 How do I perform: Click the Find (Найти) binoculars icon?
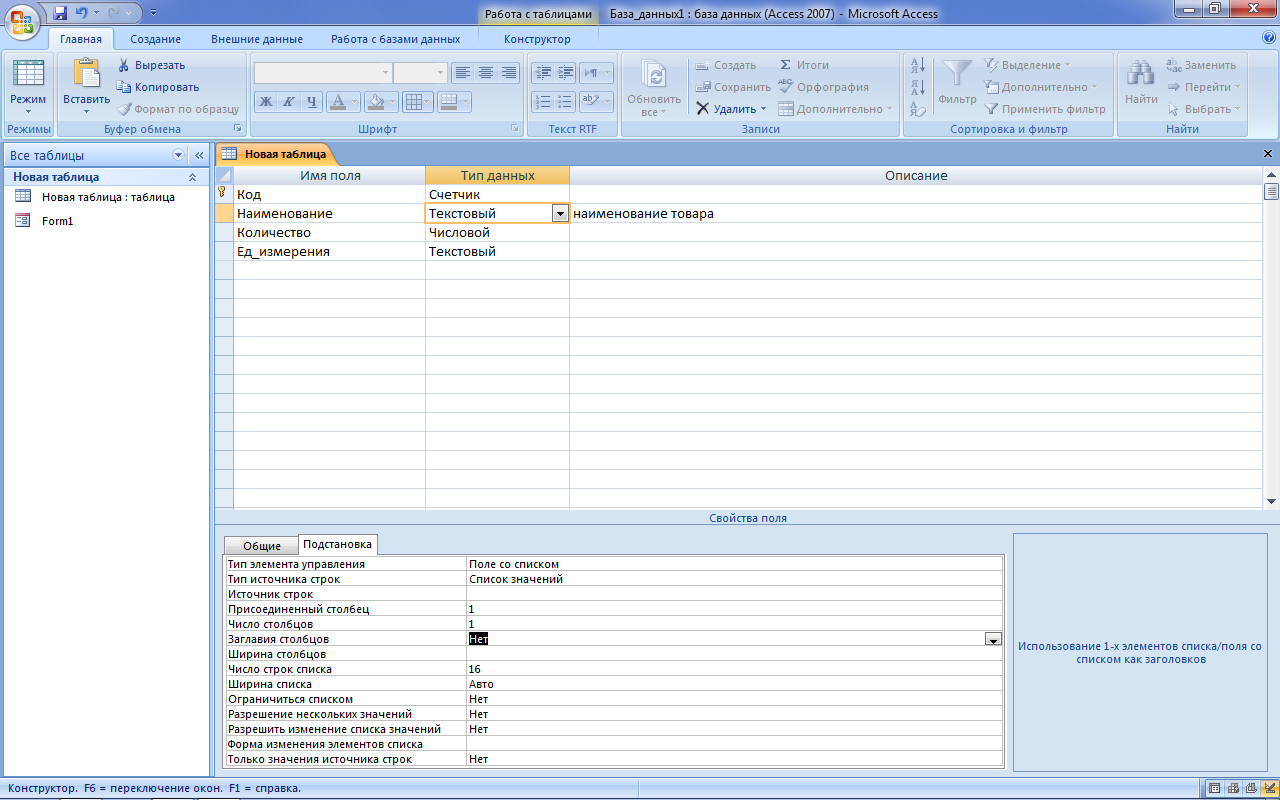pyautogui.click(x=1141, y=74)
